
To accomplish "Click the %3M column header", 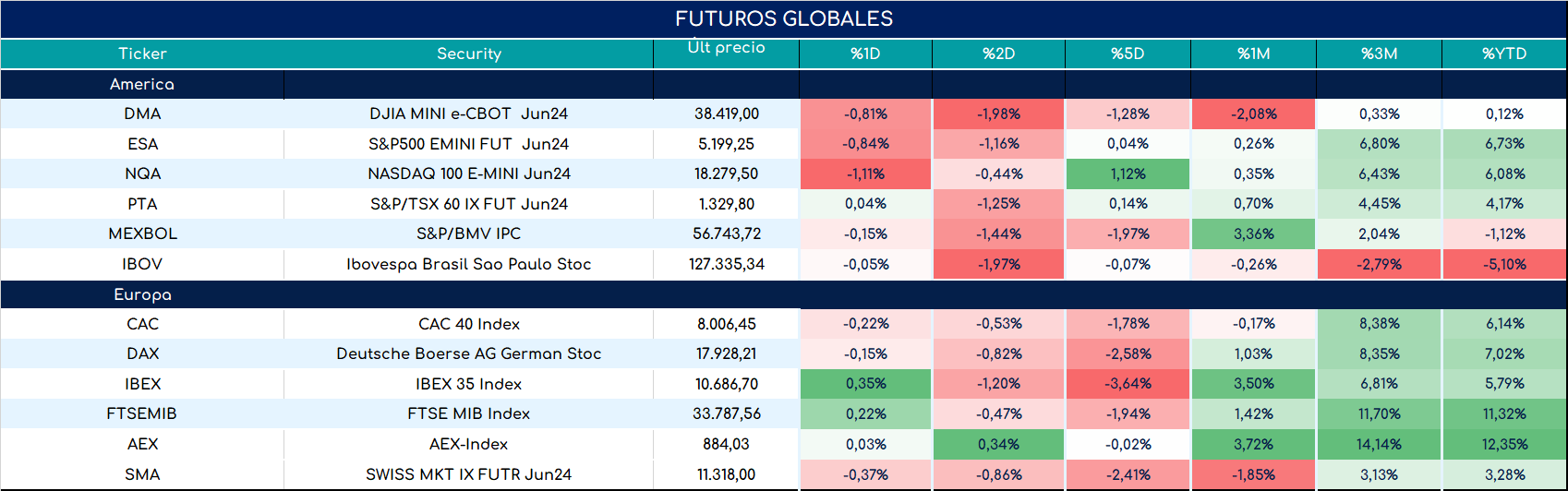I will point(1379,54).
